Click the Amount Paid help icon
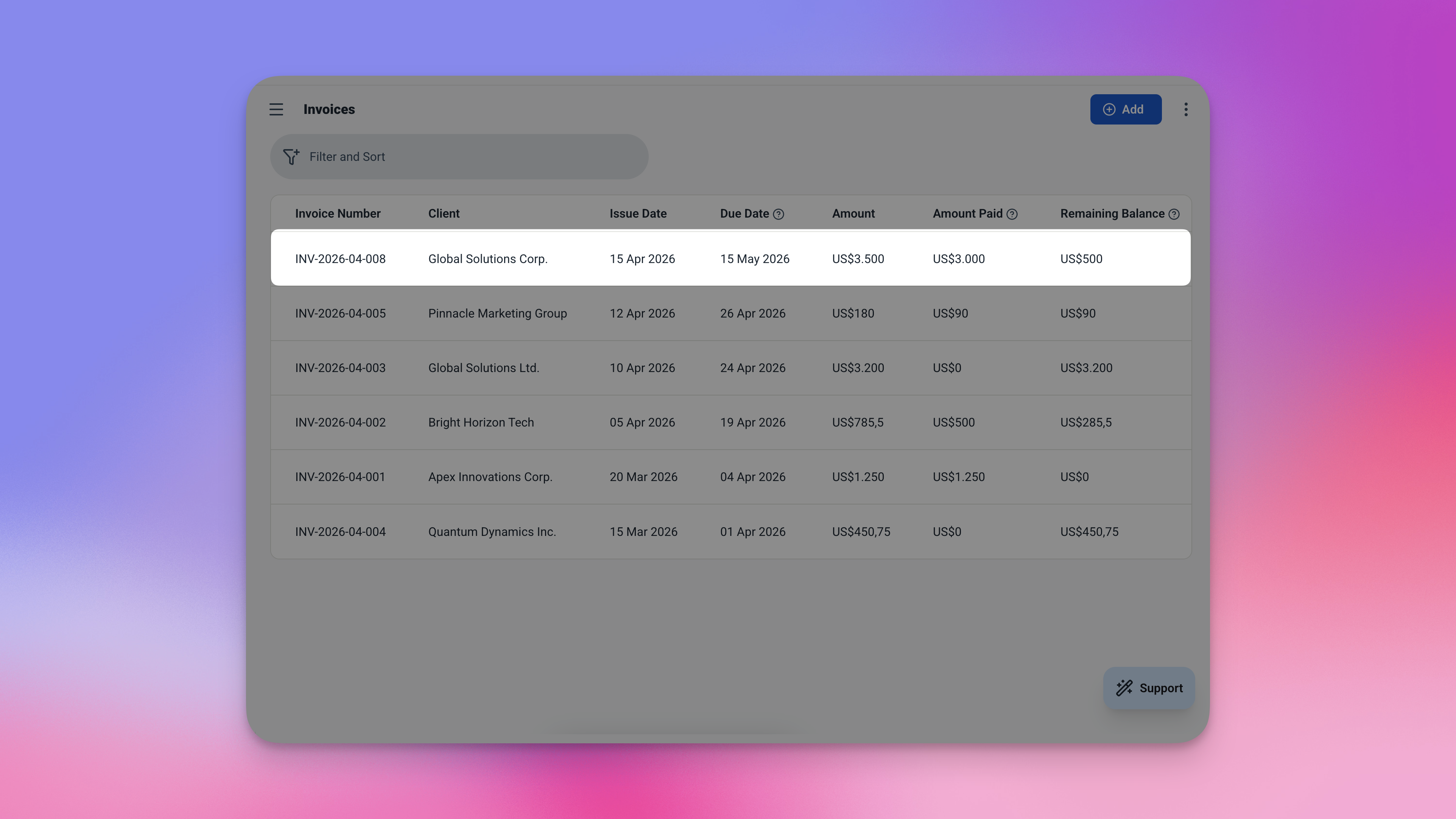Screen dimensions: 1456x819 point(1012,214)
